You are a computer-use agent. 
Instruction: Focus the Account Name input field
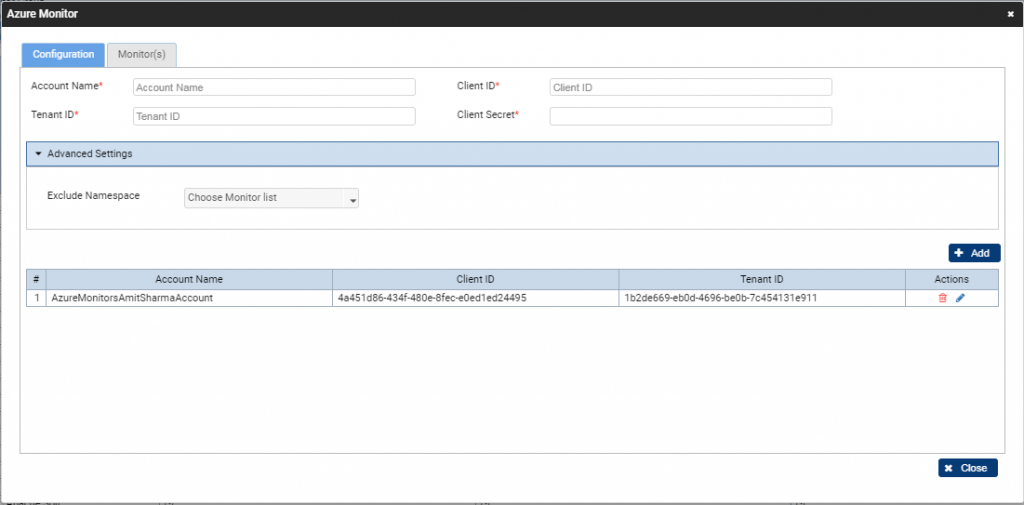(x=274, y=87)
